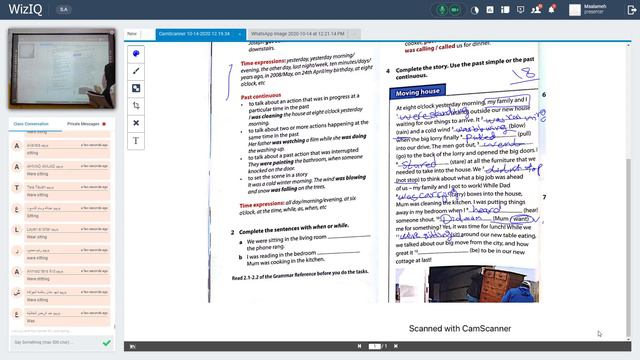640x360 pixels.
Task: Go to first page in bottom bar
Action: click(x=360, y=346)
